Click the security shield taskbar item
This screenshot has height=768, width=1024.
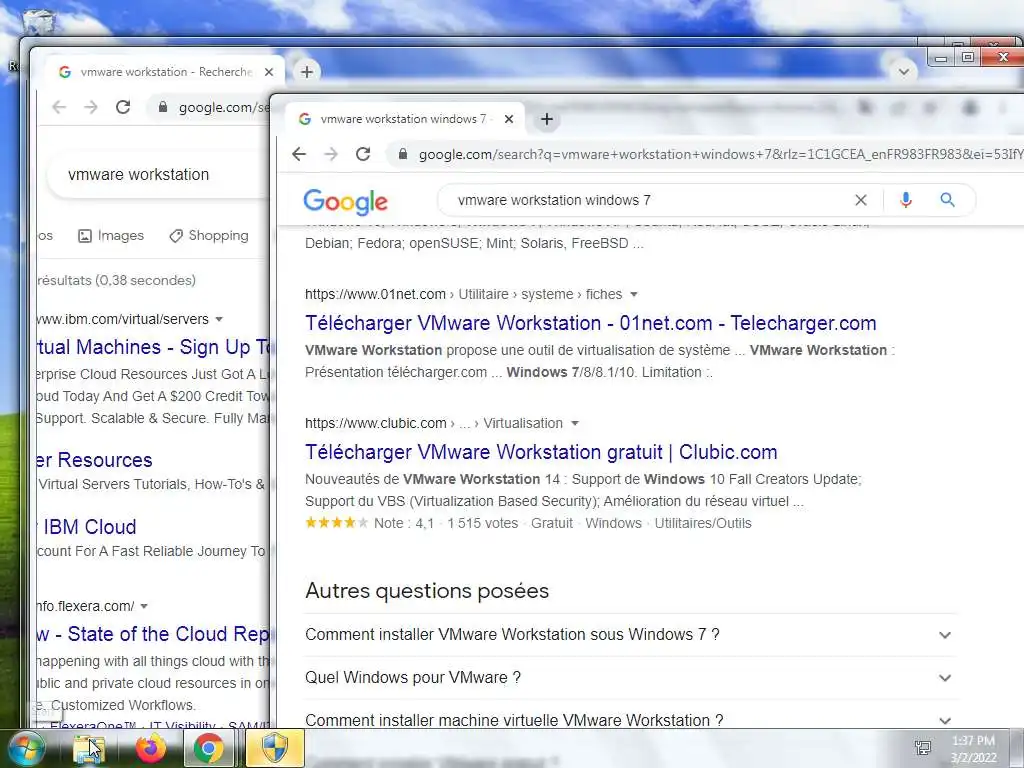coord(274,748)
